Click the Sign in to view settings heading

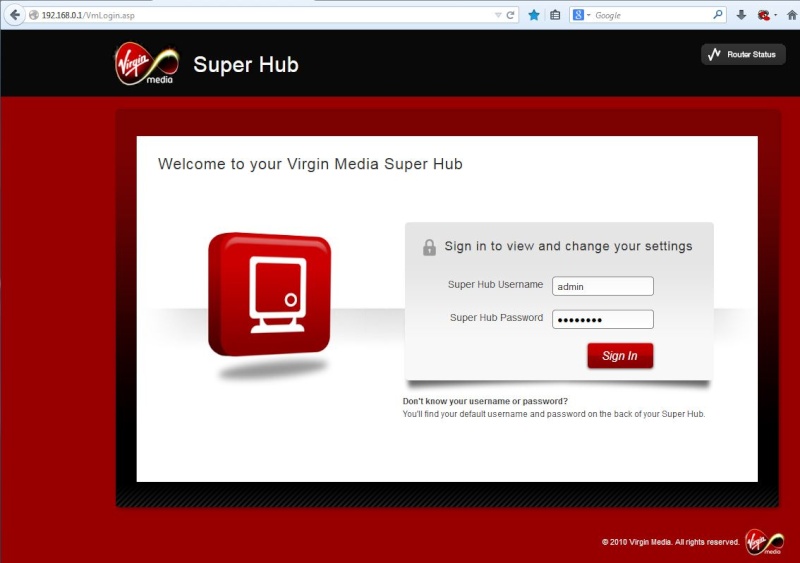[568, 247]
